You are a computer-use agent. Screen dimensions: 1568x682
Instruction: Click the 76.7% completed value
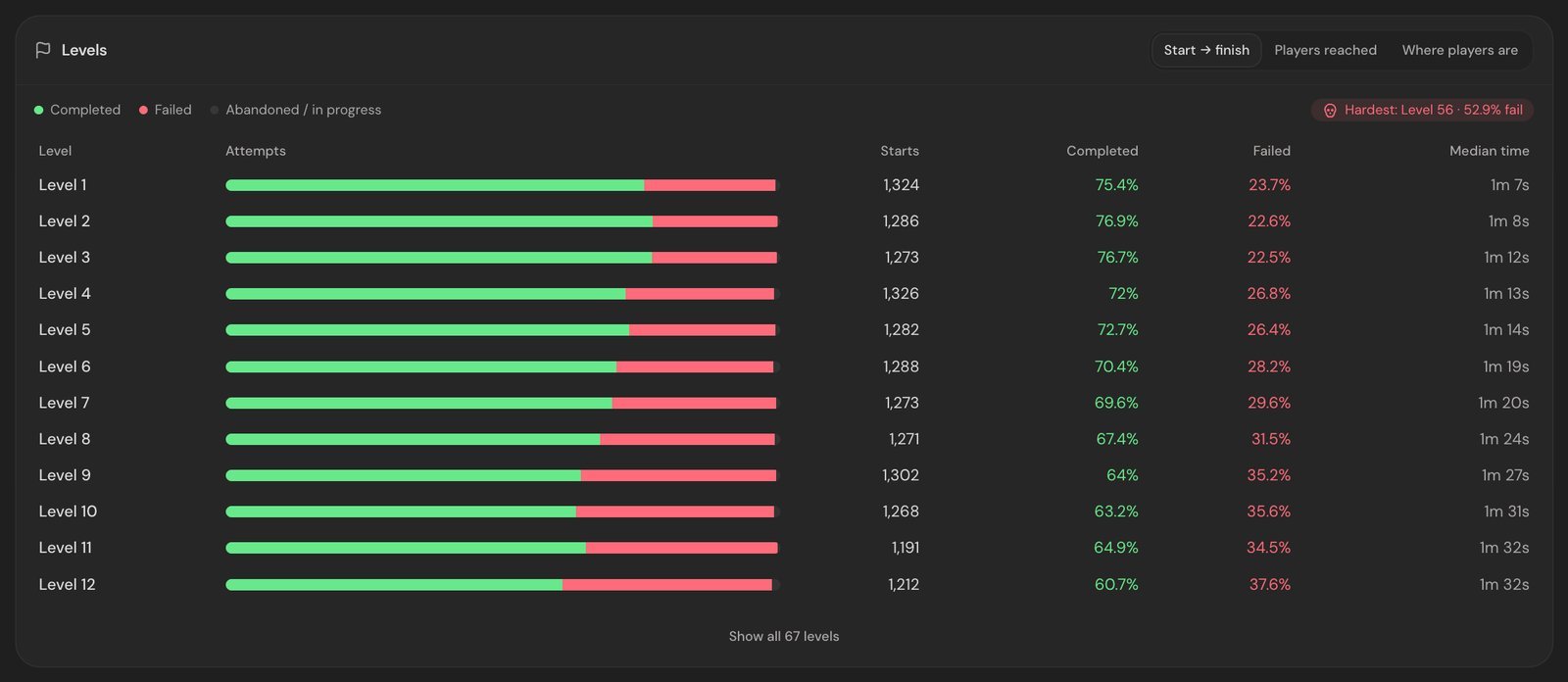point(1117,258)
